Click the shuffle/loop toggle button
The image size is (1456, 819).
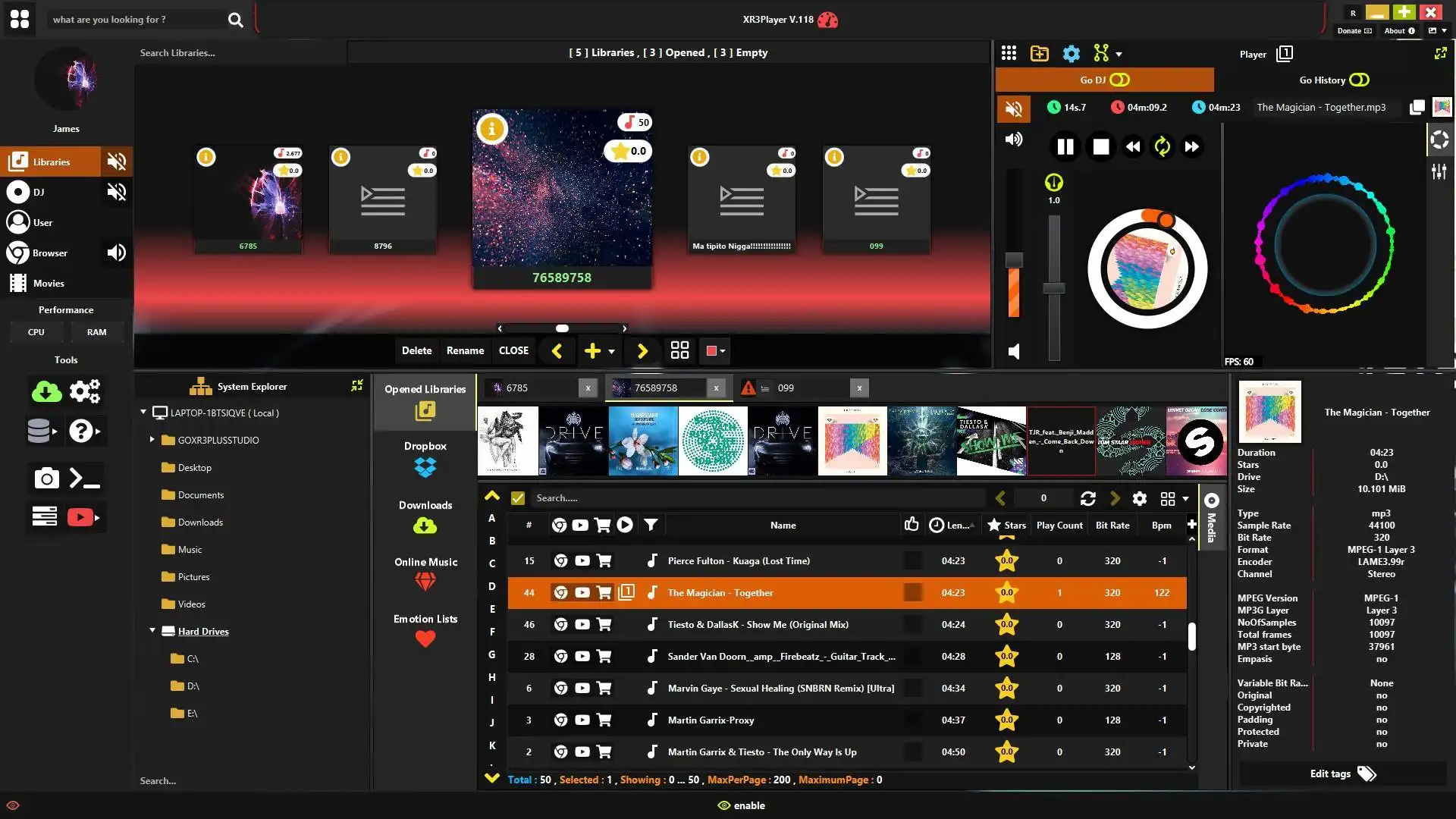click(1162, 147)
